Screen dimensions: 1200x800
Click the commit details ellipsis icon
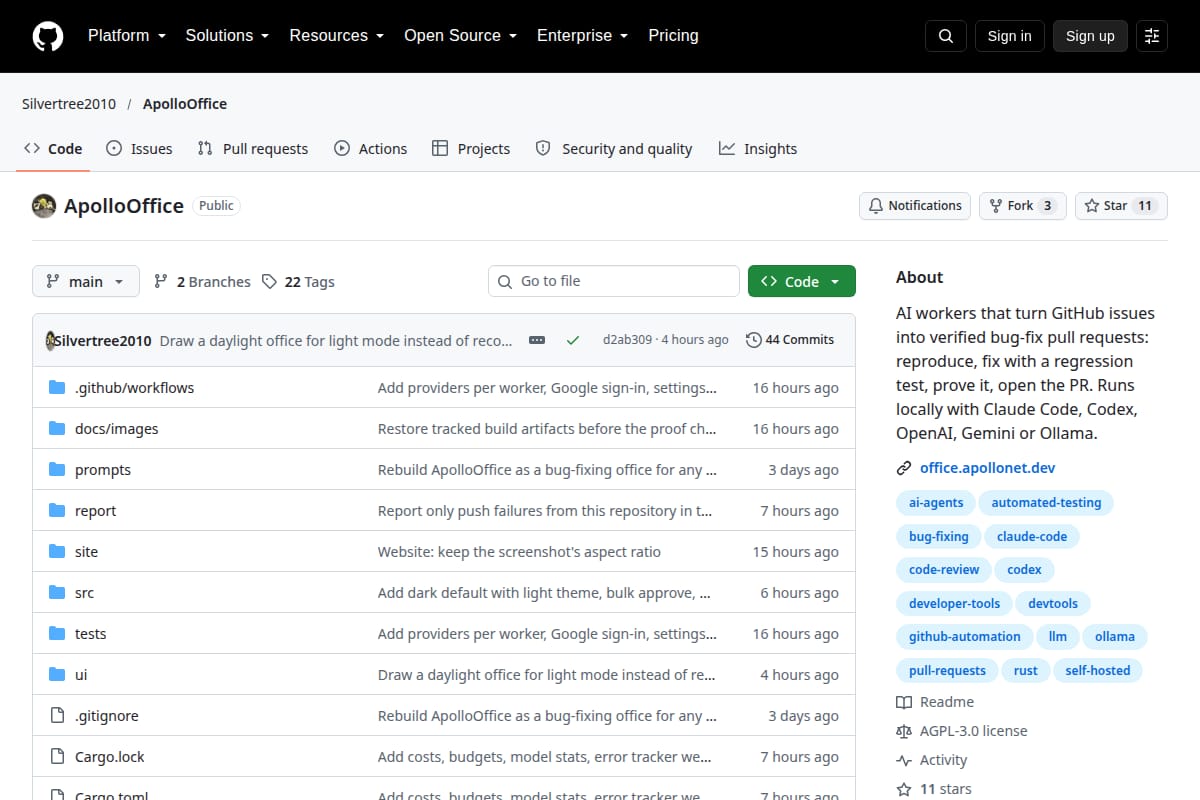(537, 340)
